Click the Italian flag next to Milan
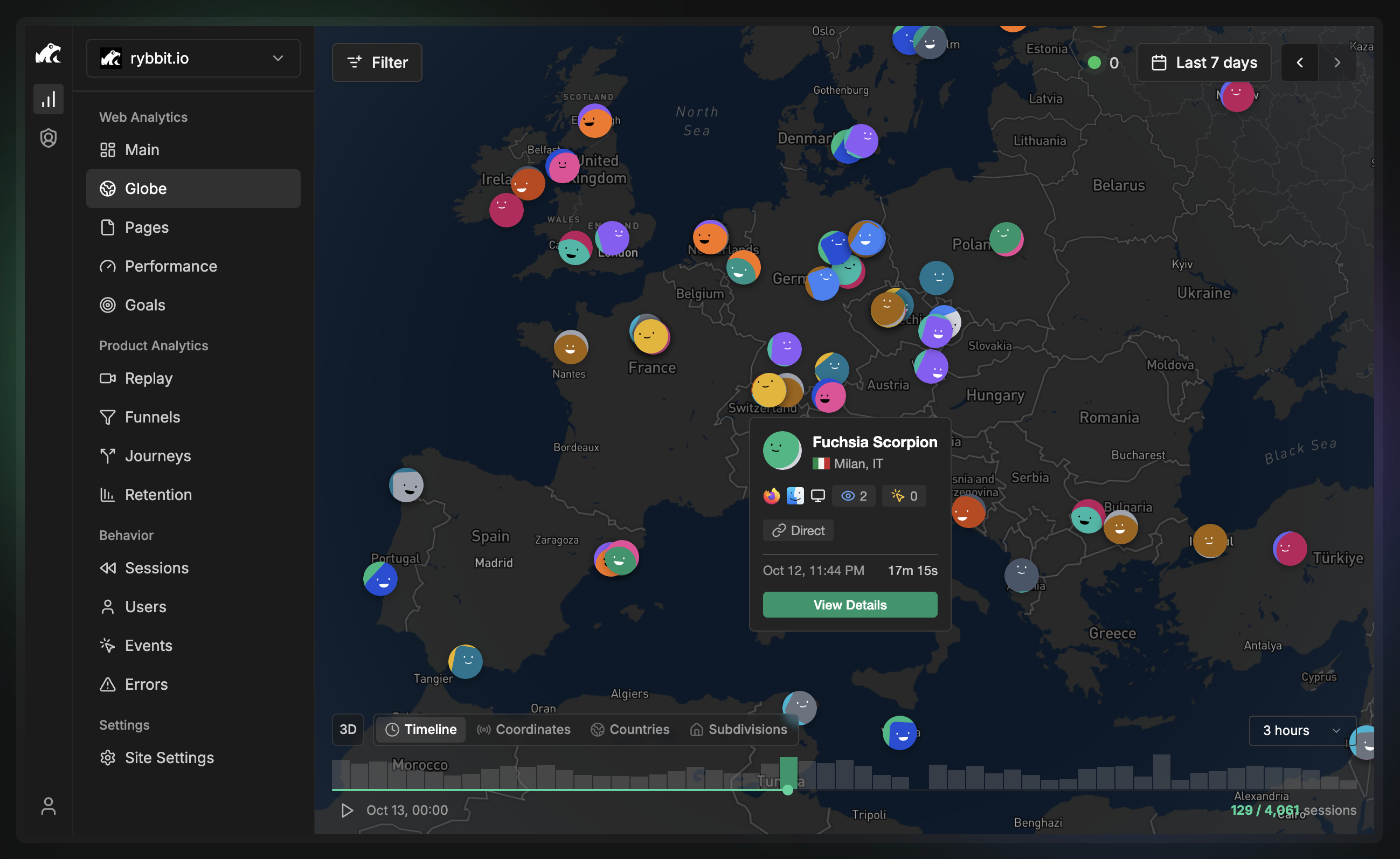Viewport: 1400px width, 859px height. tap(821, 464)
